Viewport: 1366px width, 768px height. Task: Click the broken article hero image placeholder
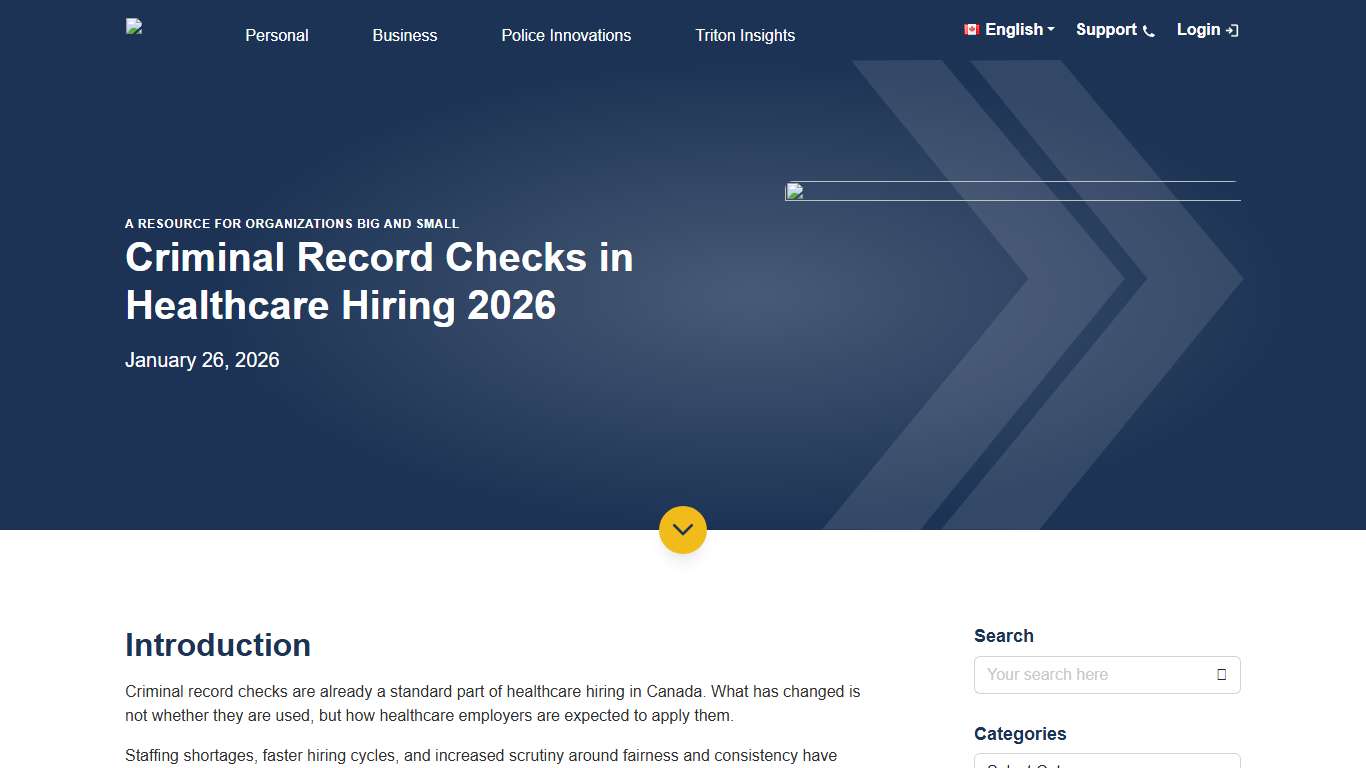[x=1012, y=191]
